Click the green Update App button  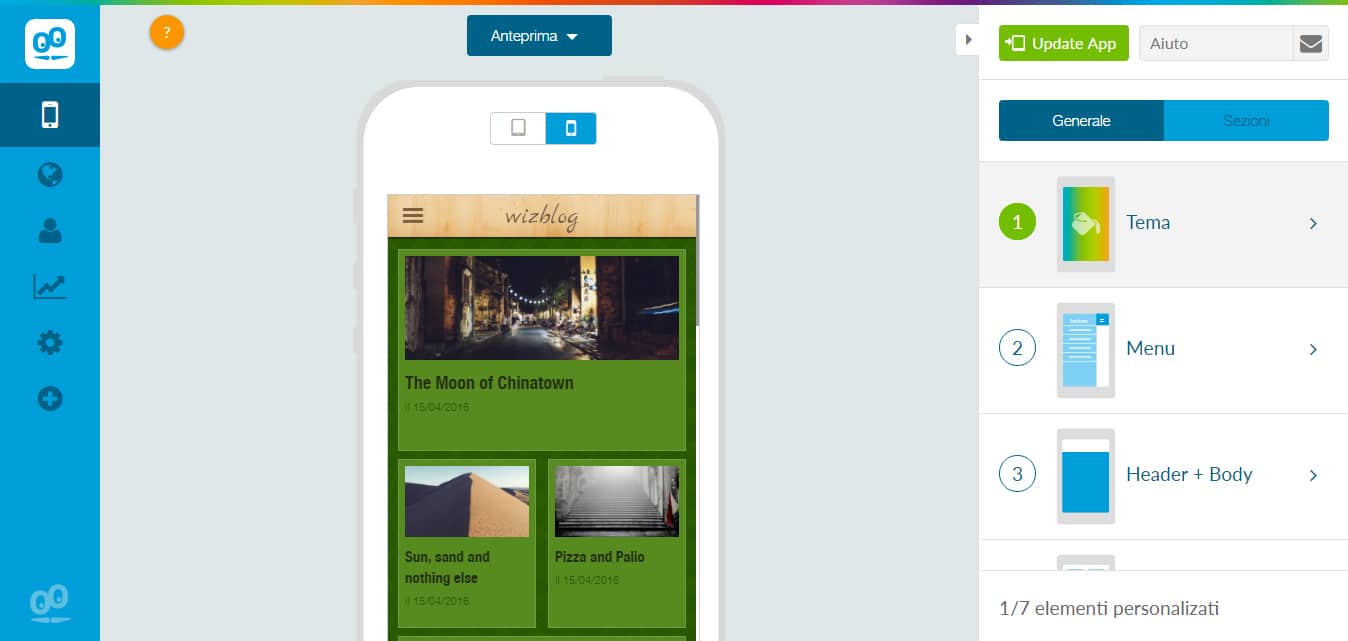[x=1063, y=43]
